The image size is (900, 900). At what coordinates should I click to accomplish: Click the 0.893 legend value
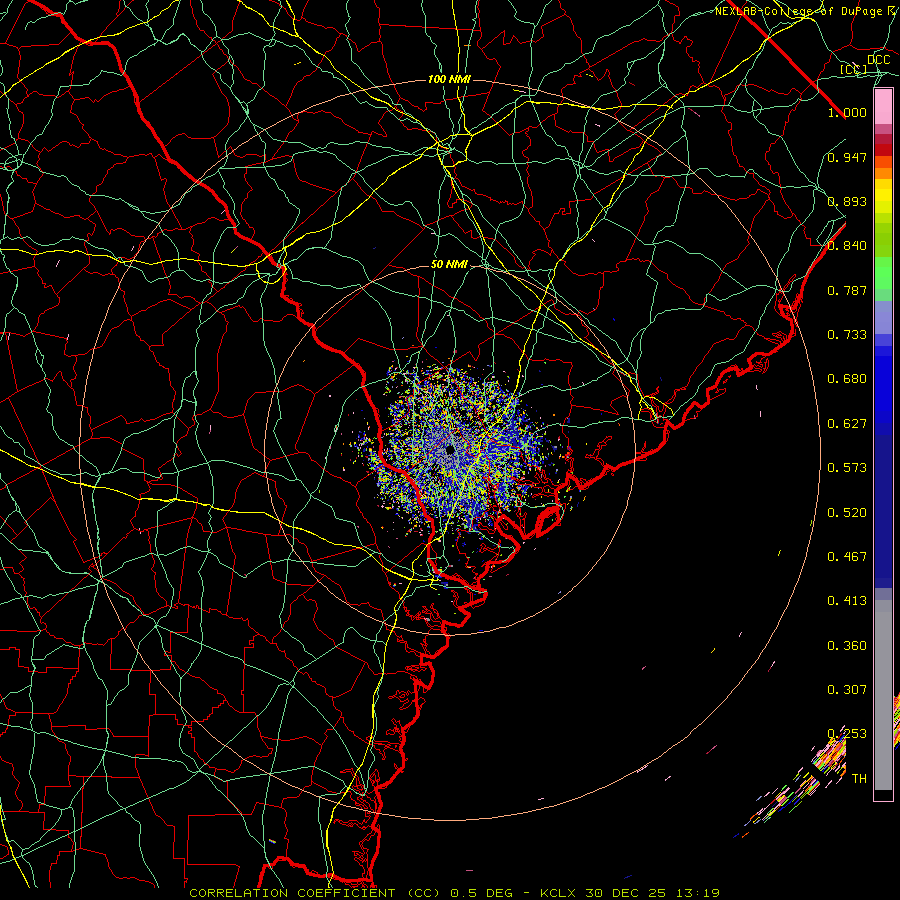[x=847, y=201]
